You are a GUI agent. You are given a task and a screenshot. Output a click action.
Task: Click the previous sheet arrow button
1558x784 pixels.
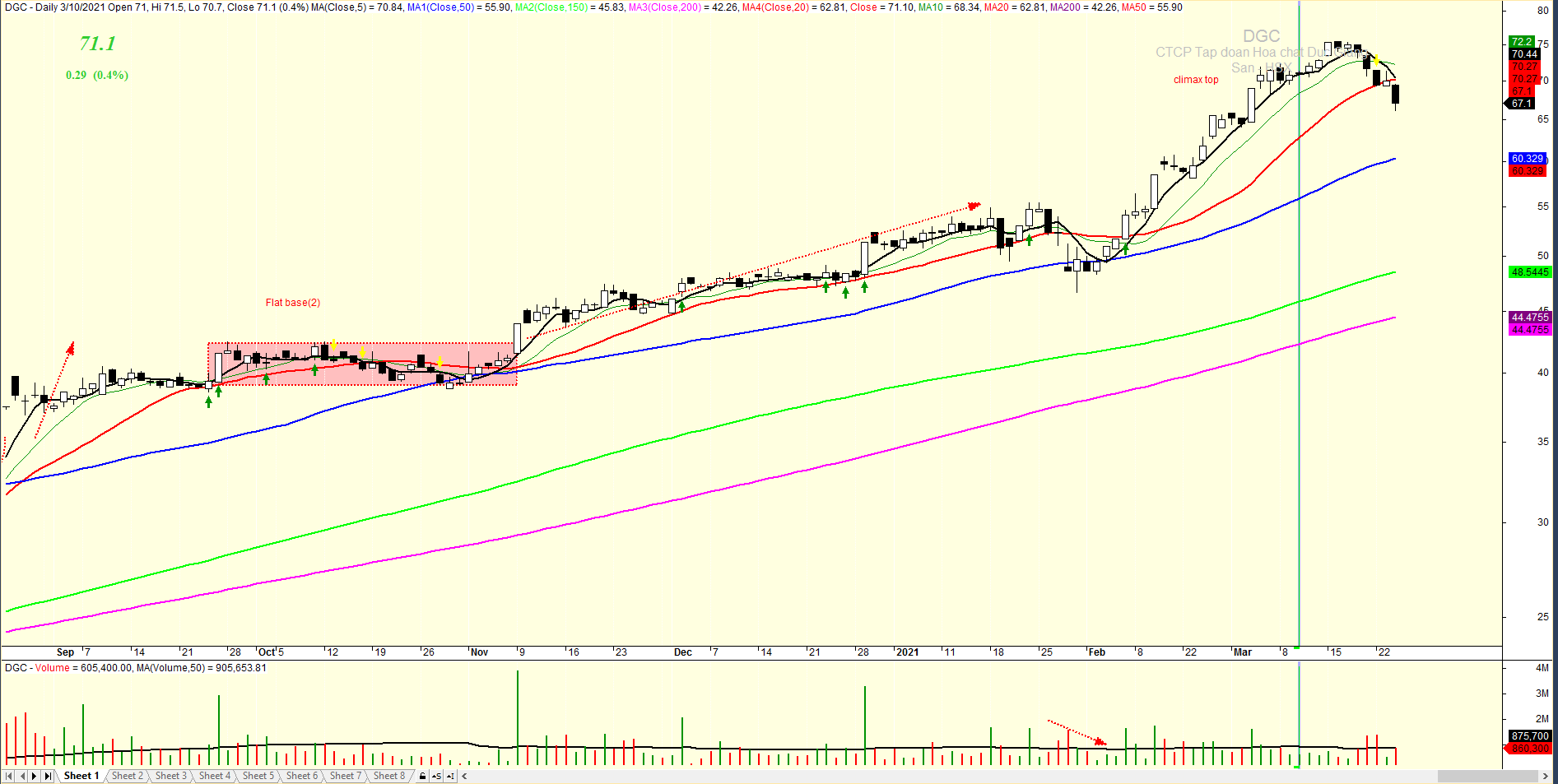22,776
